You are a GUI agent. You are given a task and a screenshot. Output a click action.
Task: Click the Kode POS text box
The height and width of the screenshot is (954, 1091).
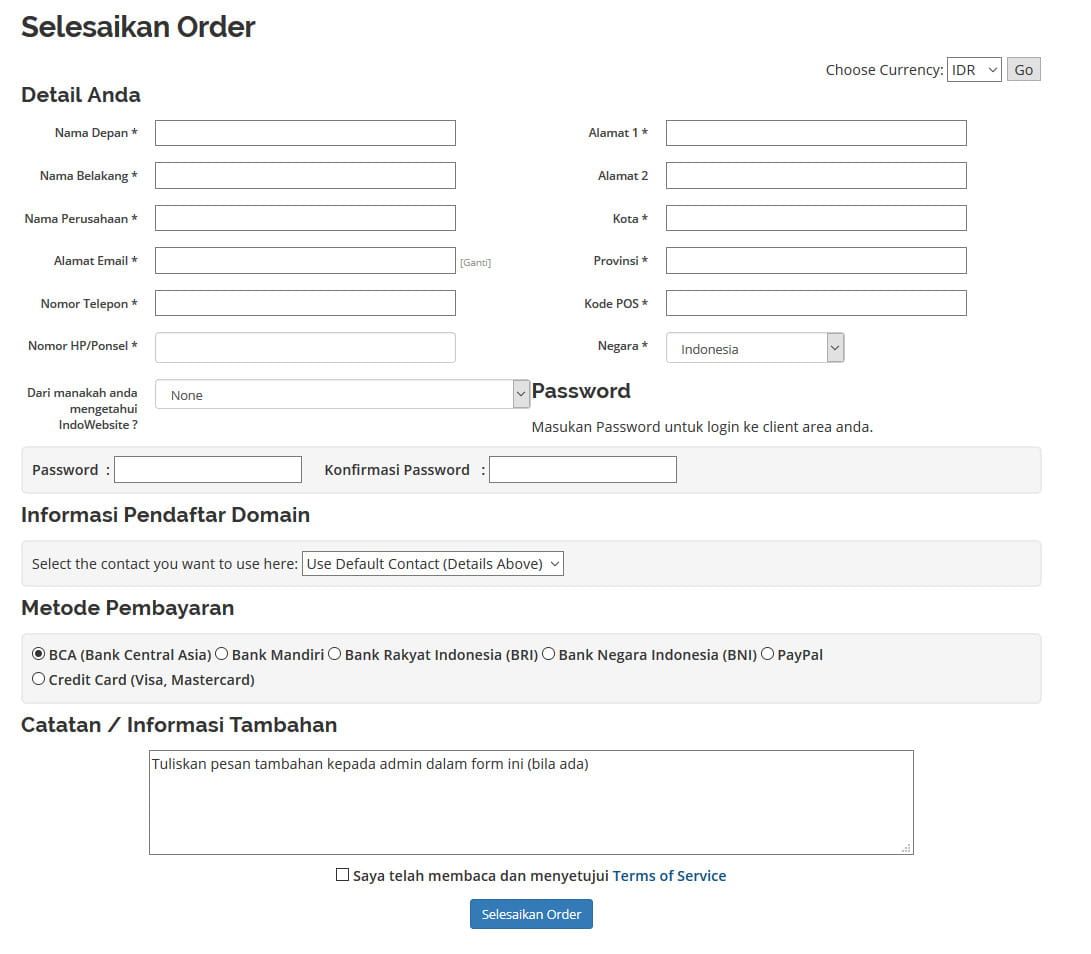816,303
